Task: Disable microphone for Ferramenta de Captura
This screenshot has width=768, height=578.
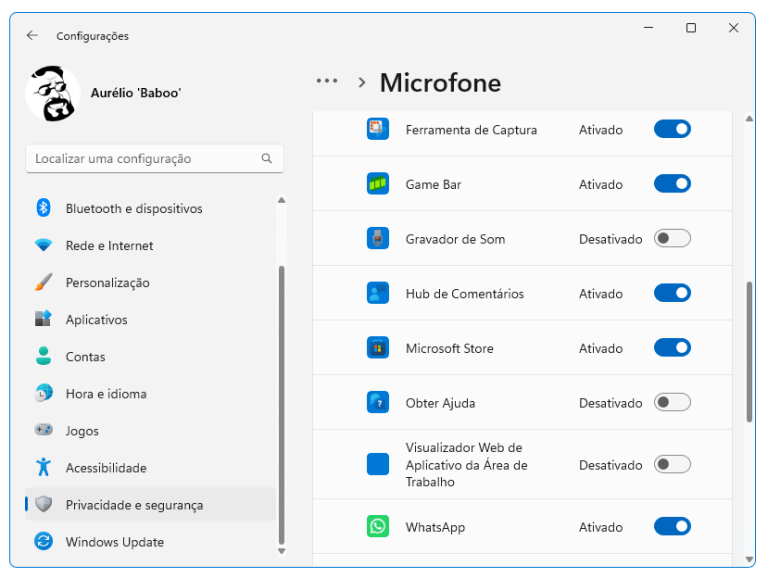Action: [672, 129]
